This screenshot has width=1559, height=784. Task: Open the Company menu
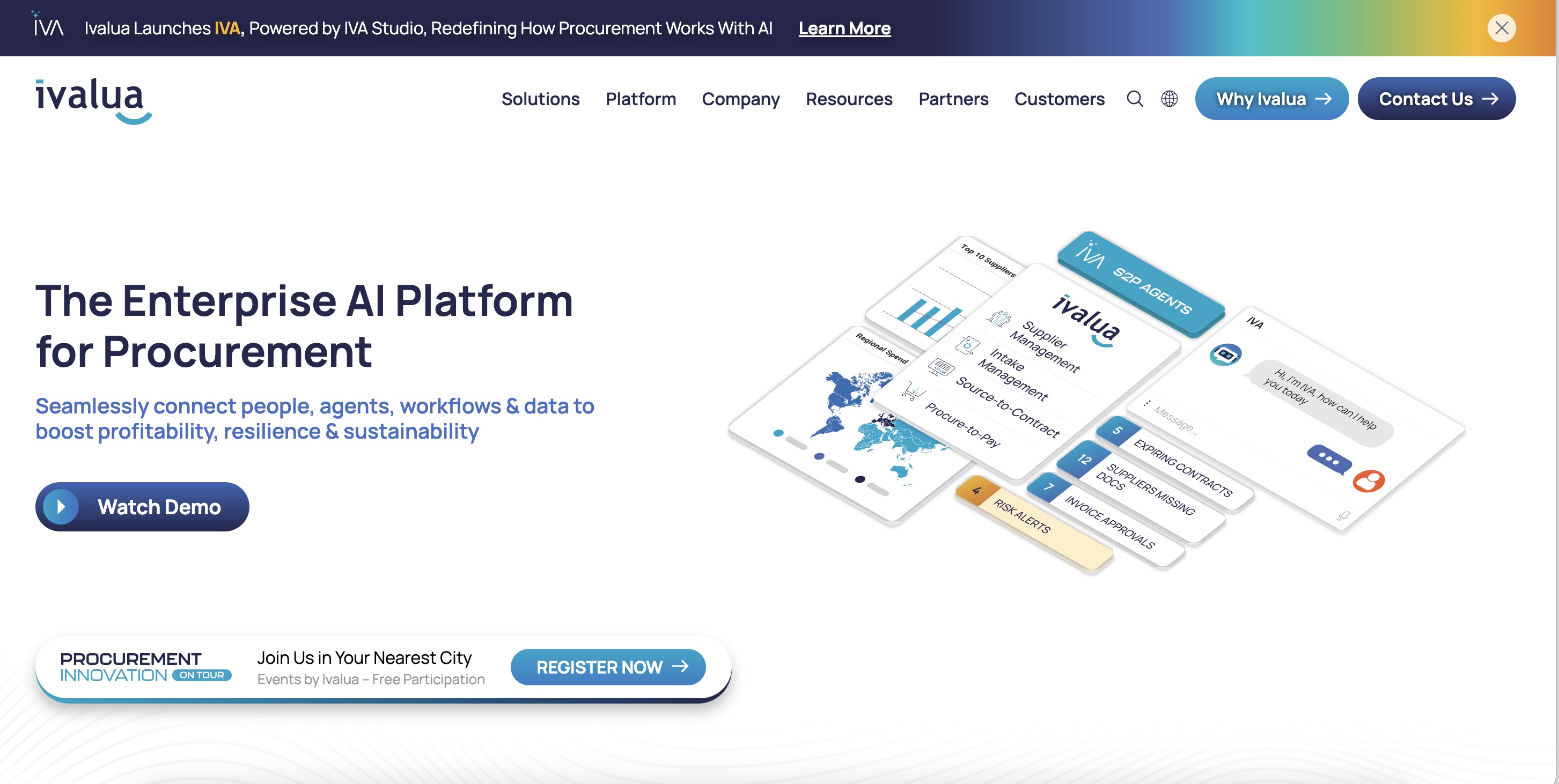click(x=741, y=99)
